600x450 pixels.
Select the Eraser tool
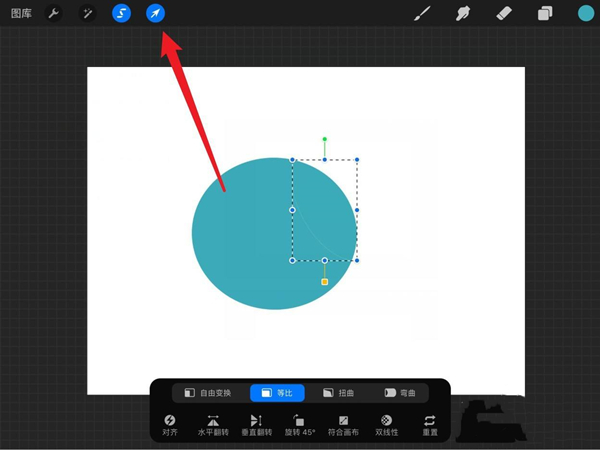[504, 14]
